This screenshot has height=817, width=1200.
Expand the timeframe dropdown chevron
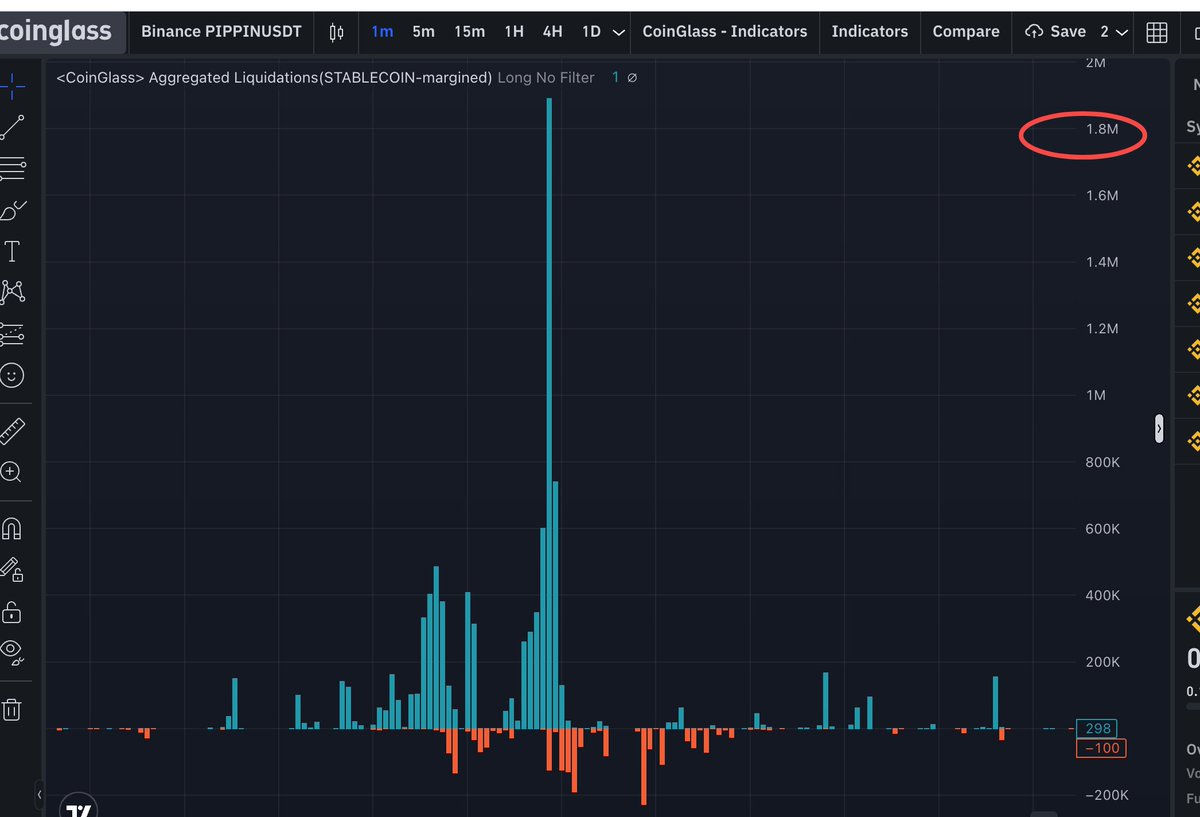click(x=619, y=32)
